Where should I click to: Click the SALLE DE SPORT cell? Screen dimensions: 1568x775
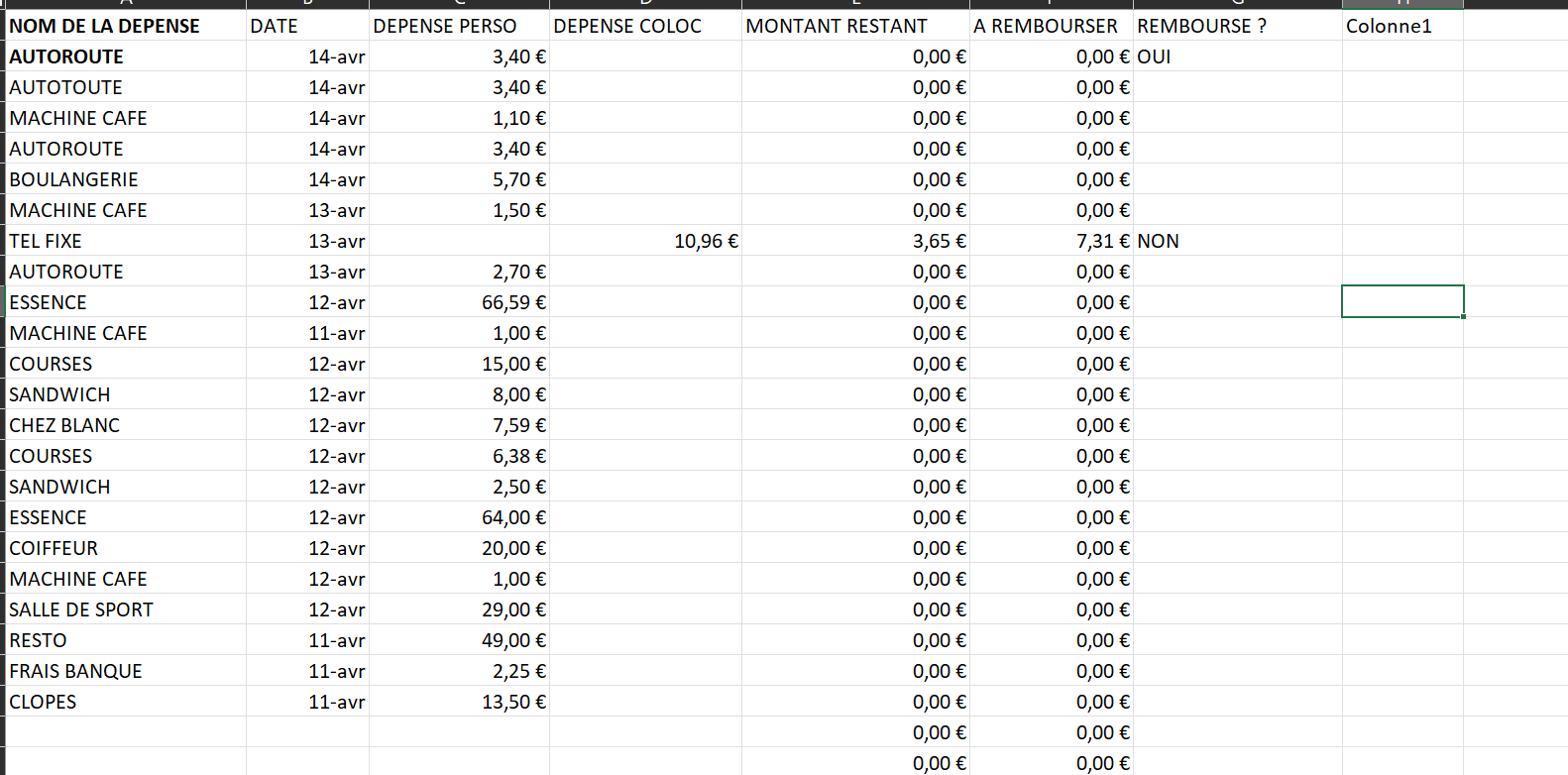pyautogui.click(x=126, y=609)
